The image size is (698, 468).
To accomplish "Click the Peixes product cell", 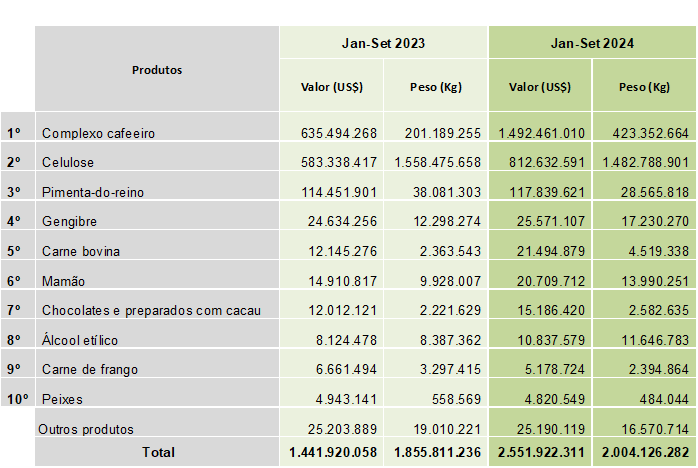I will pos(62,399).
